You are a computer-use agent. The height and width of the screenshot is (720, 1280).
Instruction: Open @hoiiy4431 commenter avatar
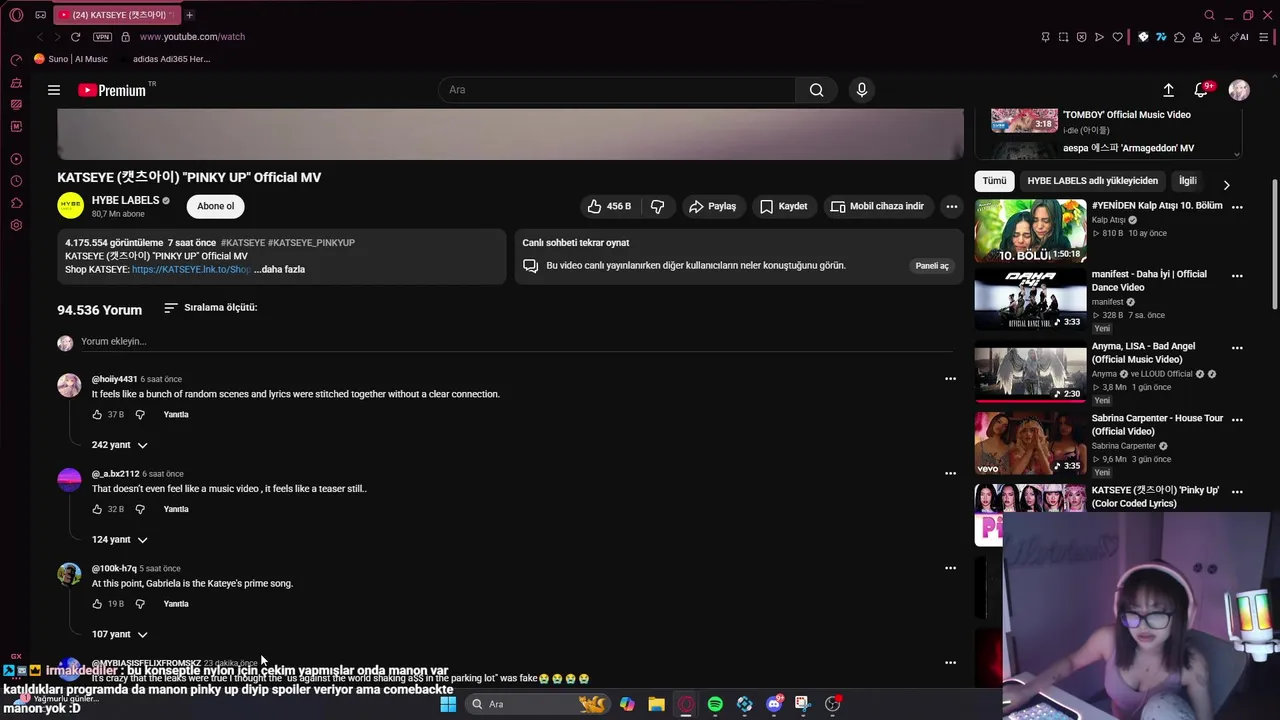(x=69, y=386)
